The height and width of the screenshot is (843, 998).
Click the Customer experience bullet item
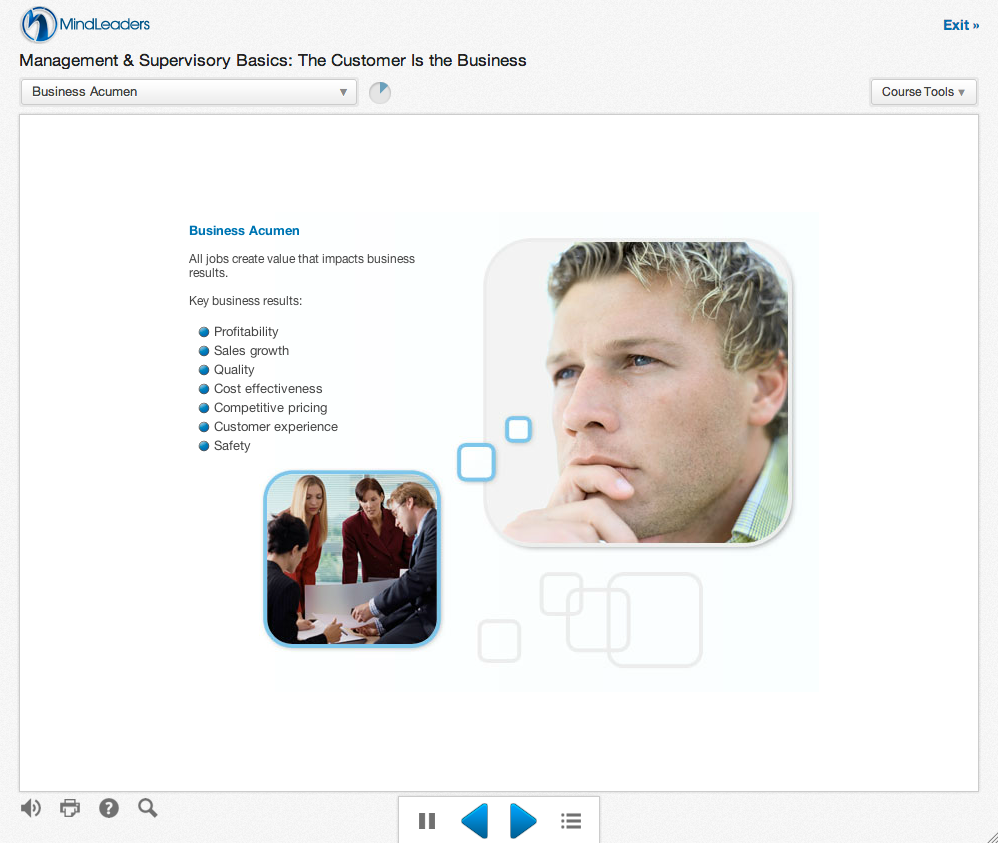point(275,427)
